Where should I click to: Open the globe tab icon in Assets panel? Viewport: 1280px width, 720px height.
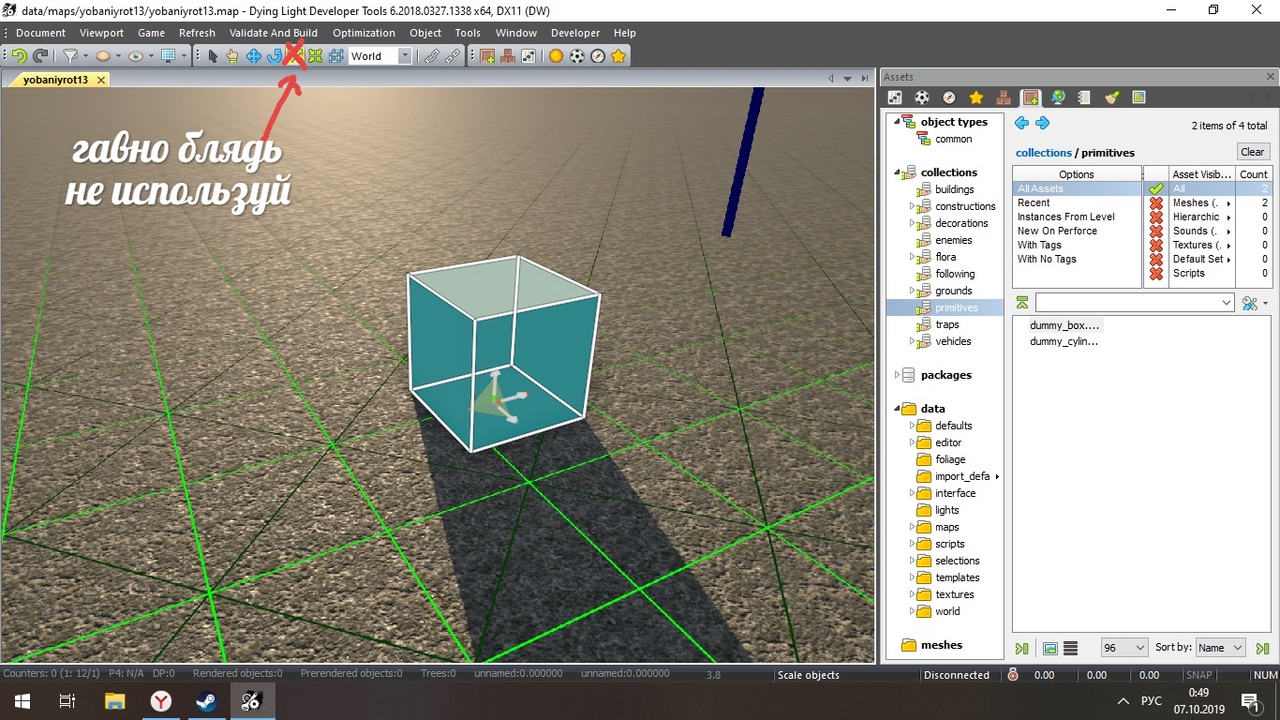click(1057, 98)
